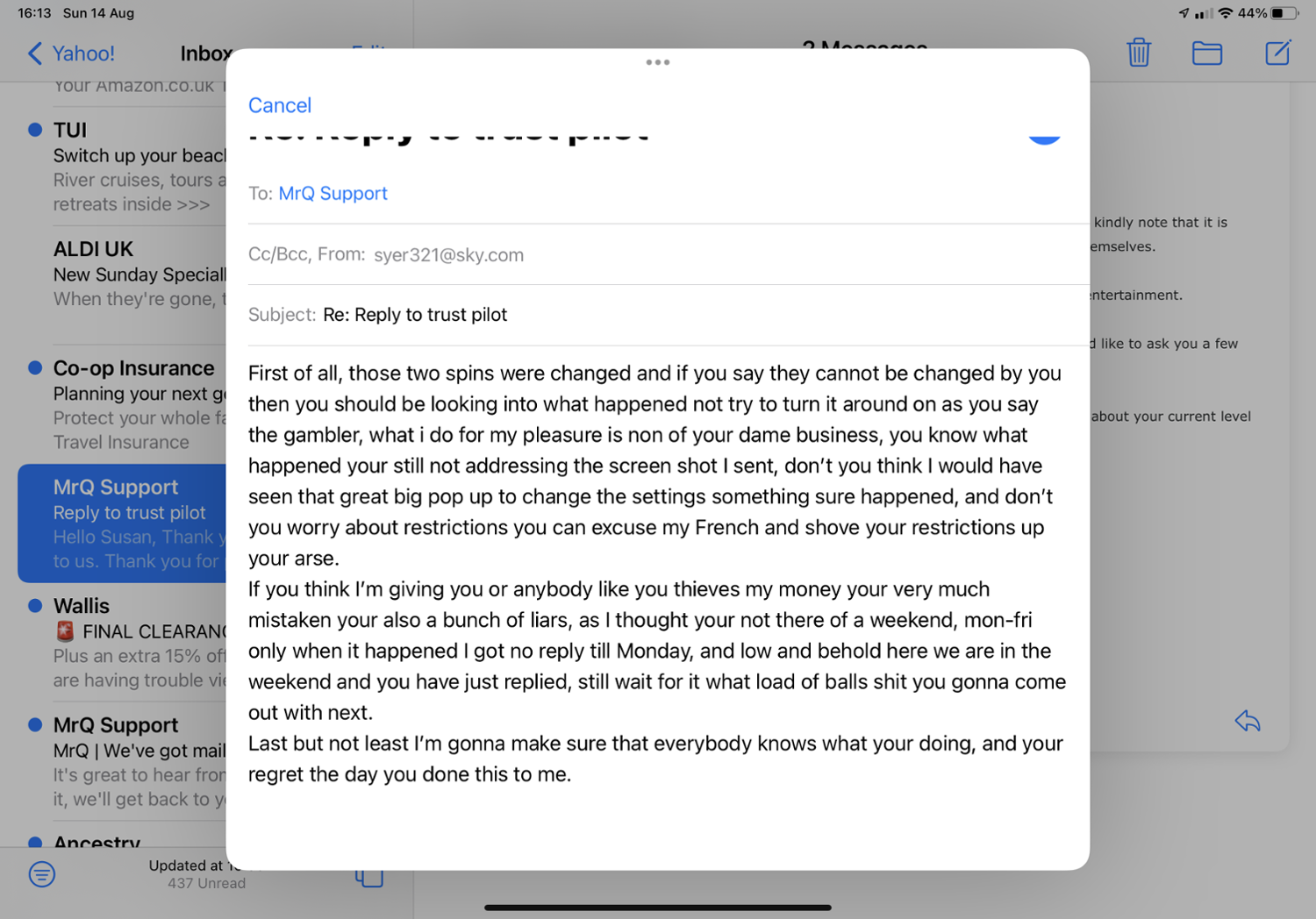1316x919 pixels.
Task: Open MrQ We've got mail message
Action: (132, 761)
